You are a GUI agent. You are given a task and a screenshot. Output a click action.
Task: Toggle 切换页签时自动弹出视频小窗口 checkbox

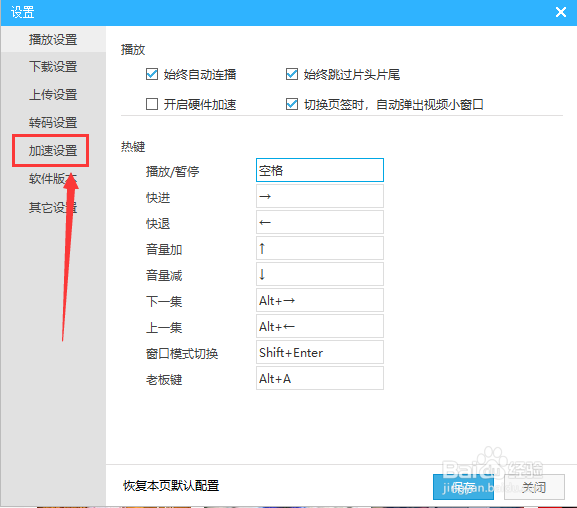(292, 105)
